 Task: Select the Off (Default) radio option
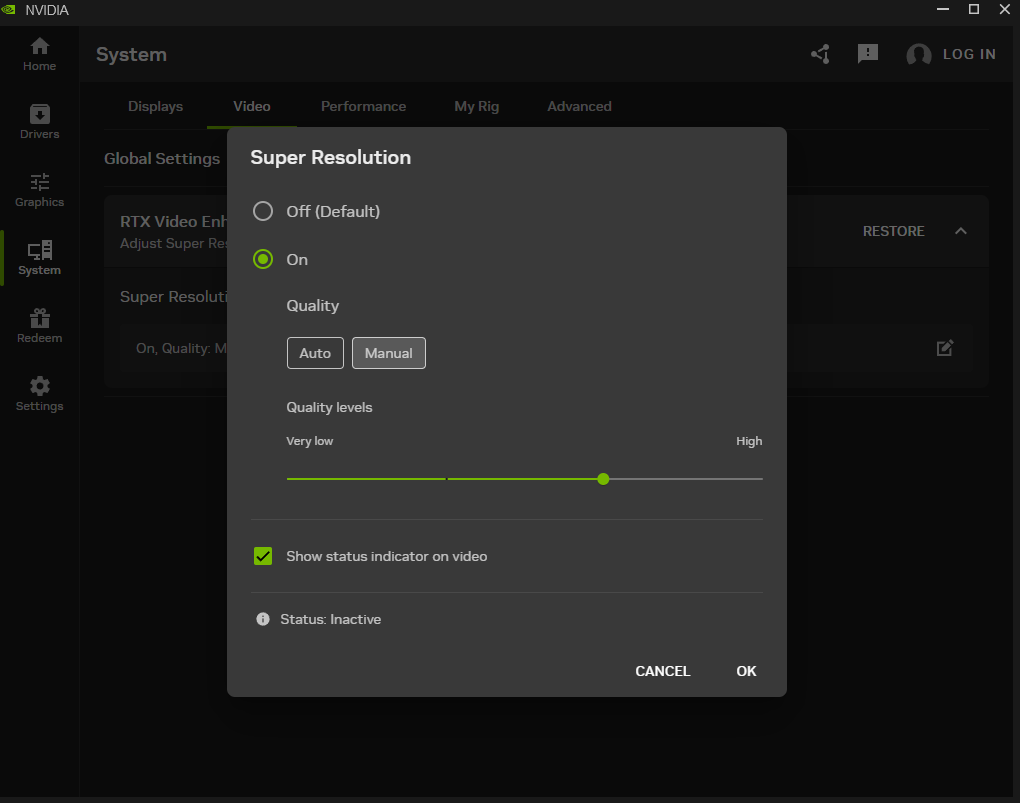tap(263, 211)
